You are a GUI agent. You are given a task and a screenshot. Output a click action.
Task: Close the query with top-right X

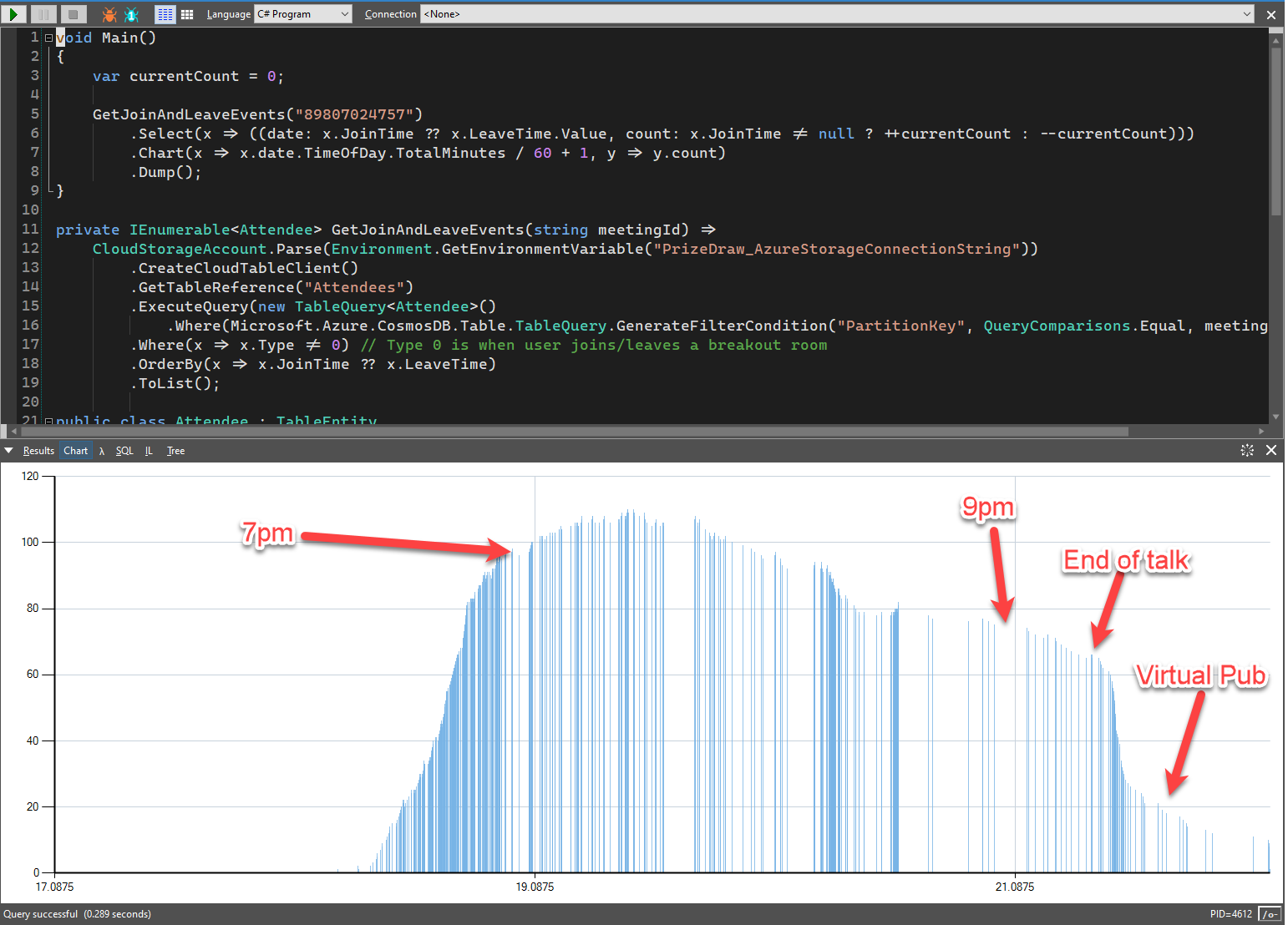click(1271, 14)
